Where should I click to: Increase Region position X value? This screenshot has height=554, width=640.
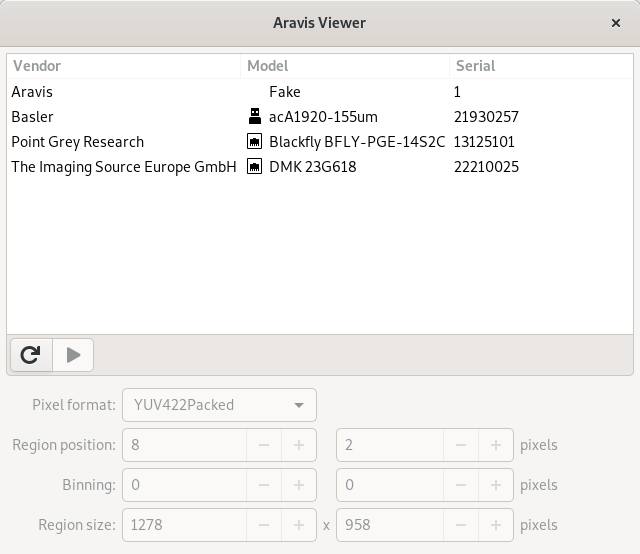[299, 445]
